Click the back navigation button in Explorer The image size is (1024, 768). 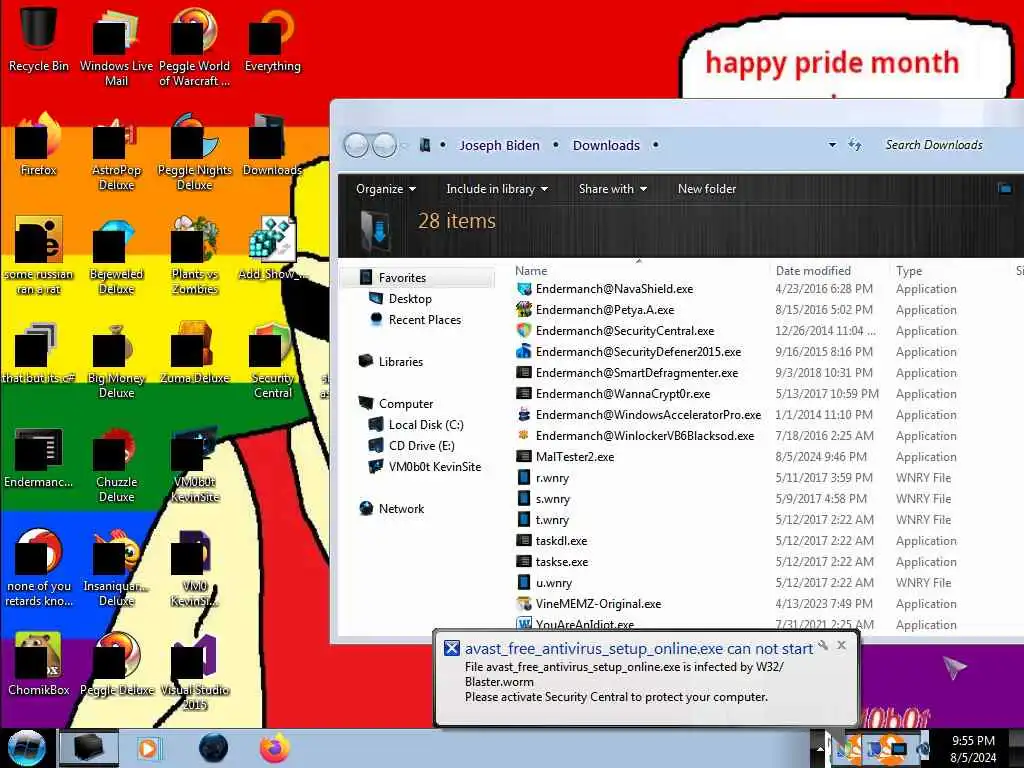pyautogui.click(x=356, y=145)
